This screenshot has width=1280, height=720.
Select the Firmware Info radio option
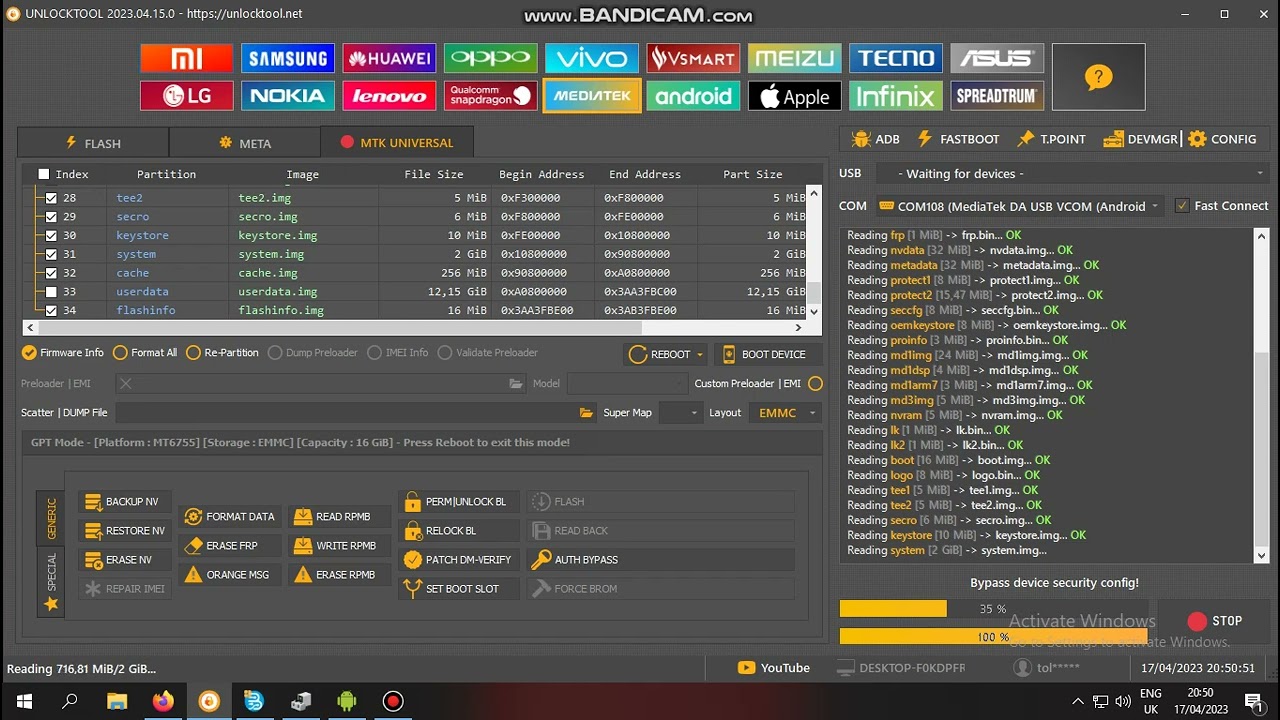(63, 353)
